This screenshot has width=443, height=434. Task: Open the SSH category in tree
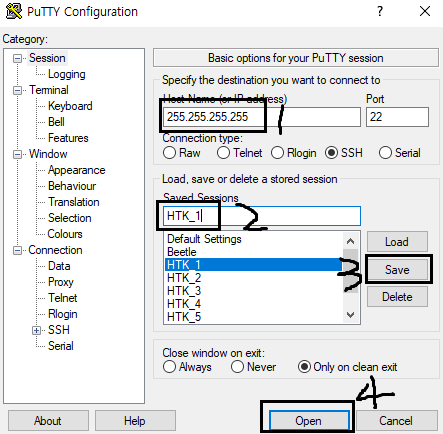pos(59,330)
